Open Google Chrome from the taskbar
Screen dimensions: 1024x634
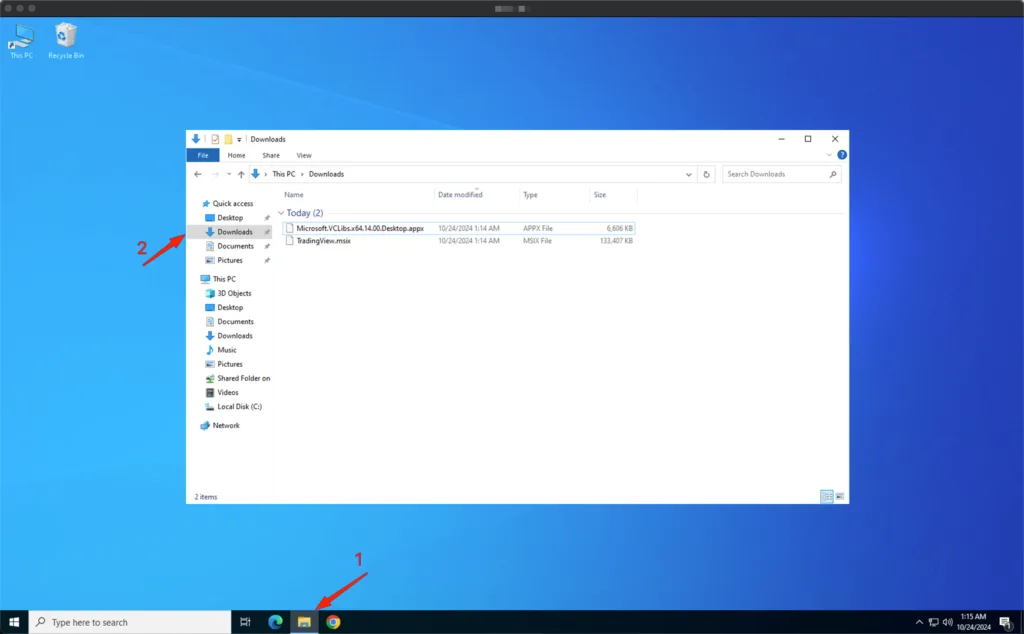[333, 622]
